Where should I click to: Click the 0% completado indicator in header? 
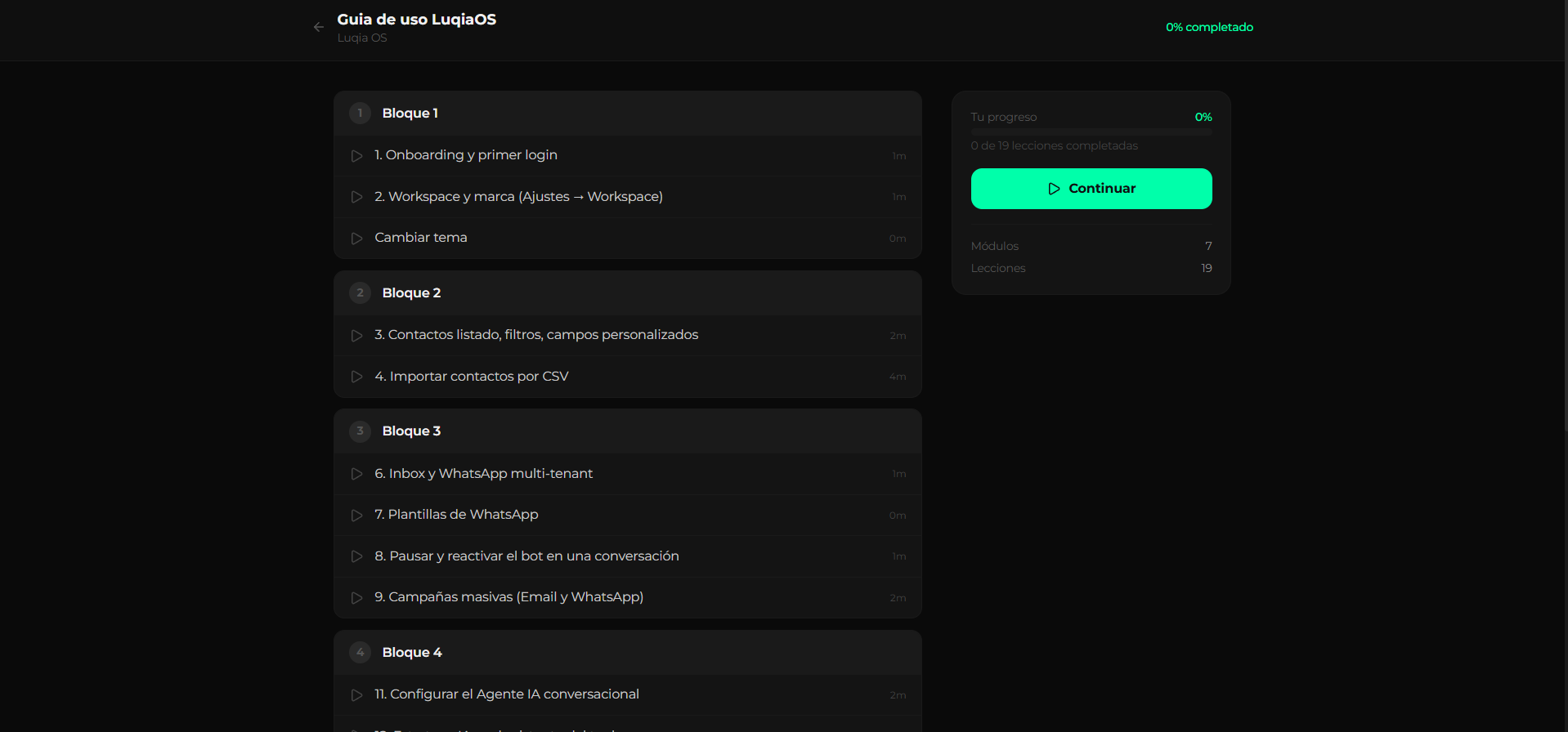click(x=1209, y=27)
